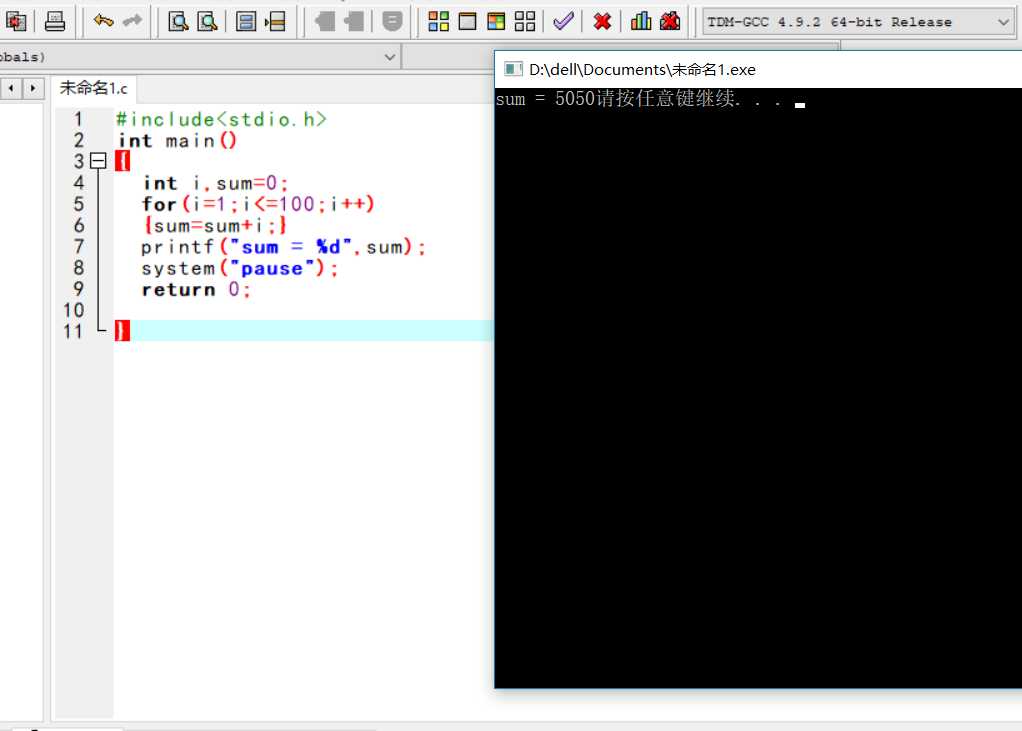
Task: Click the system("pause") line
Action: pos(240,268)
